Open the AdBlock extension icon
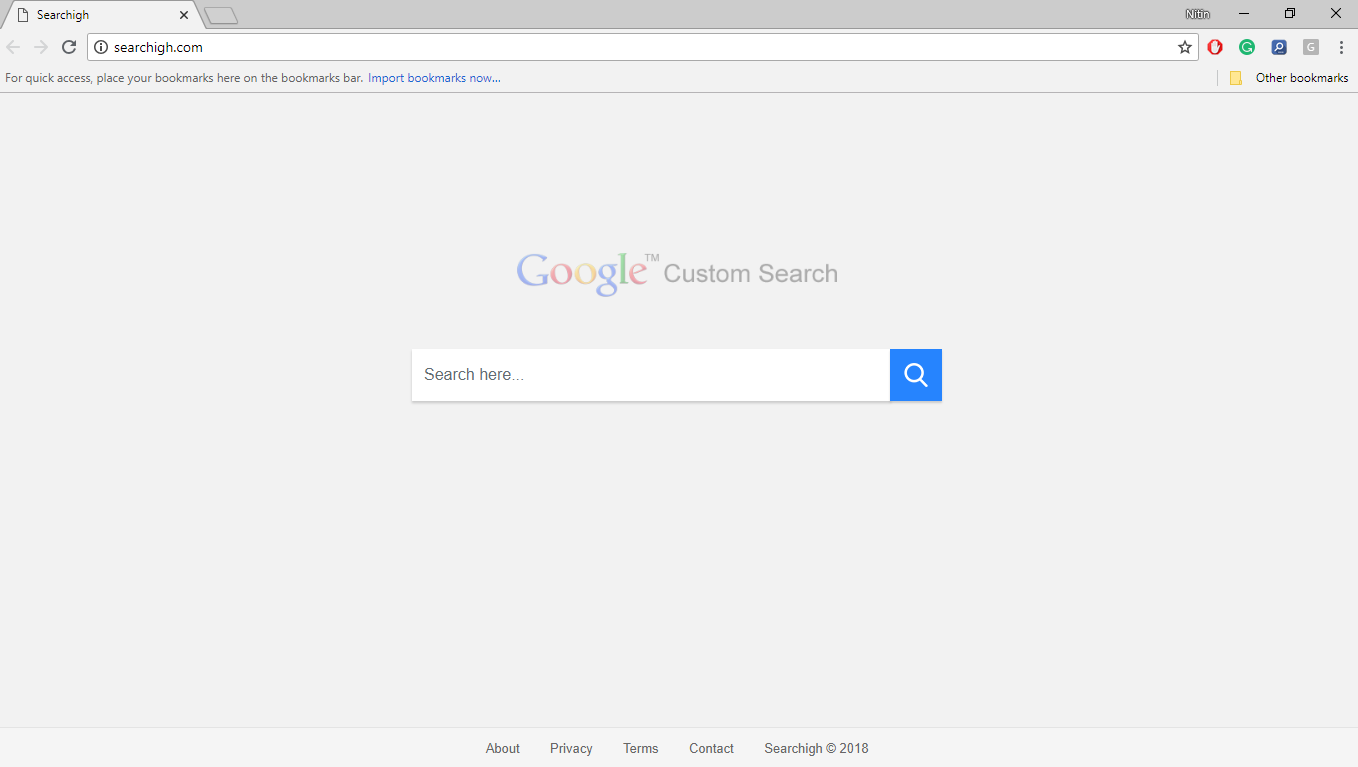Image resolution: width=1358 pixels, height=767 pixels. pyautogui.click(x=1215, y=46)
